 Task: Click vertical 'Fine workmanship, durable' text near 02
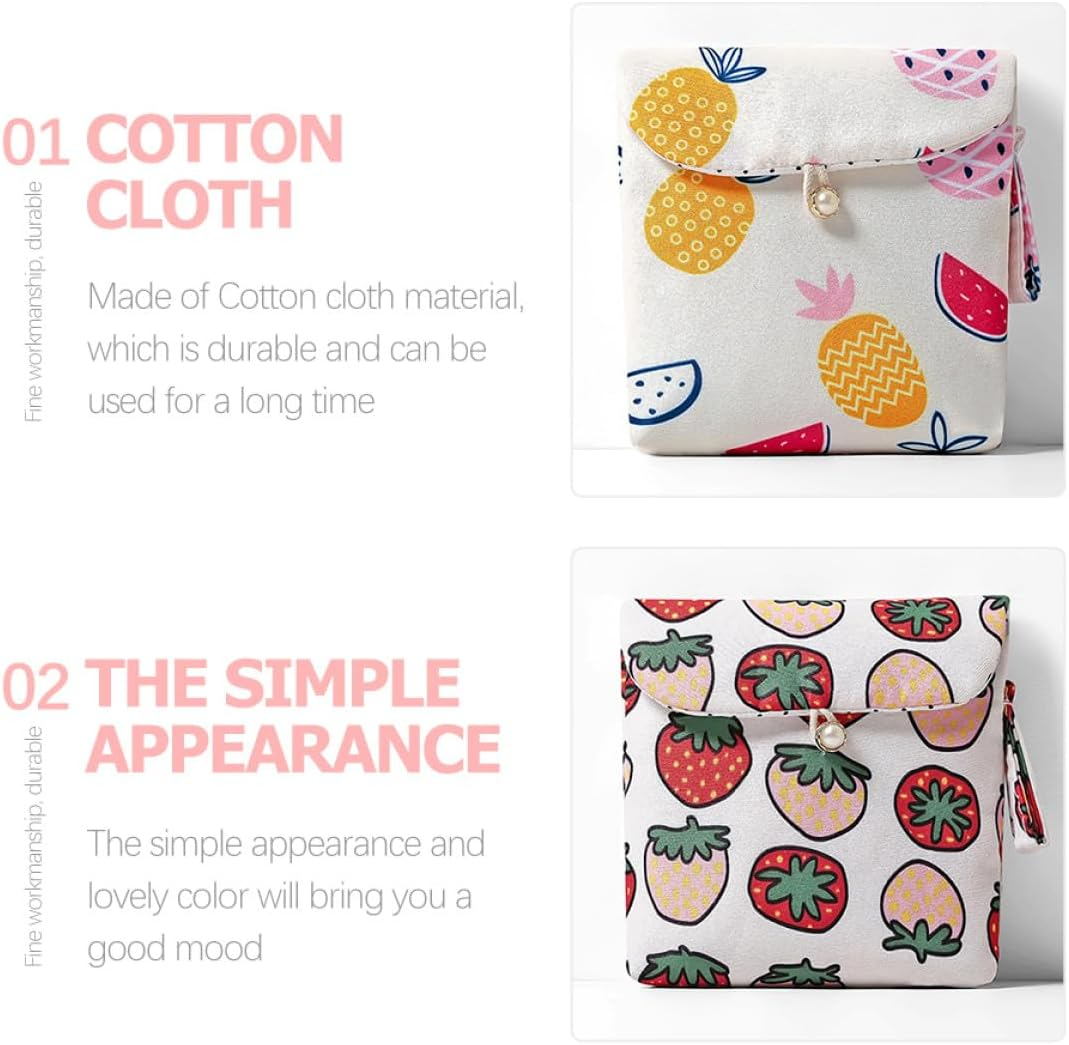[x=33, y=846]
